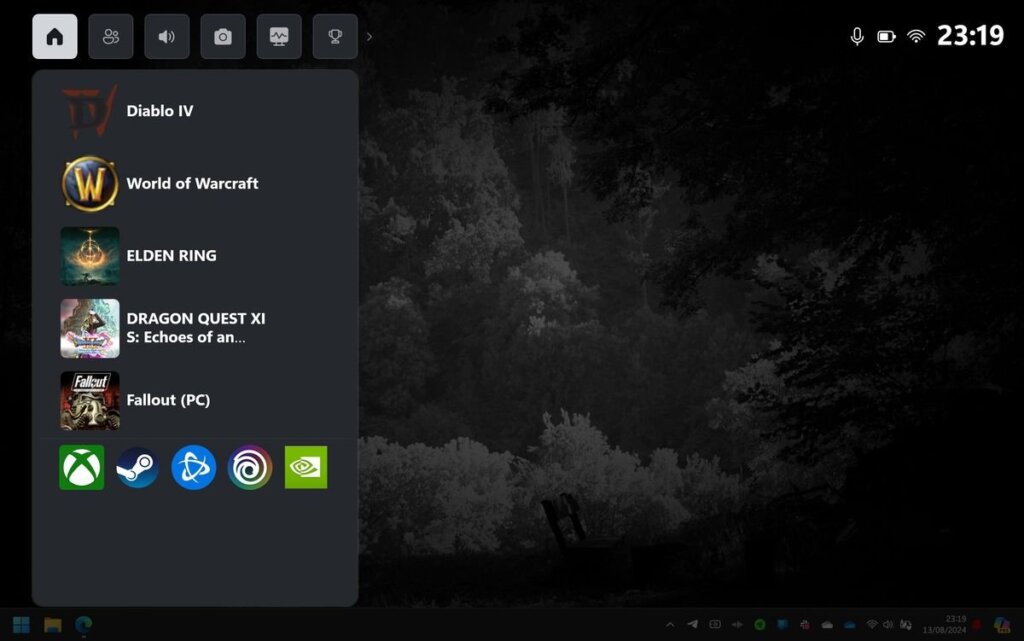Open the Windows Start menu

(x=21, y=625)
